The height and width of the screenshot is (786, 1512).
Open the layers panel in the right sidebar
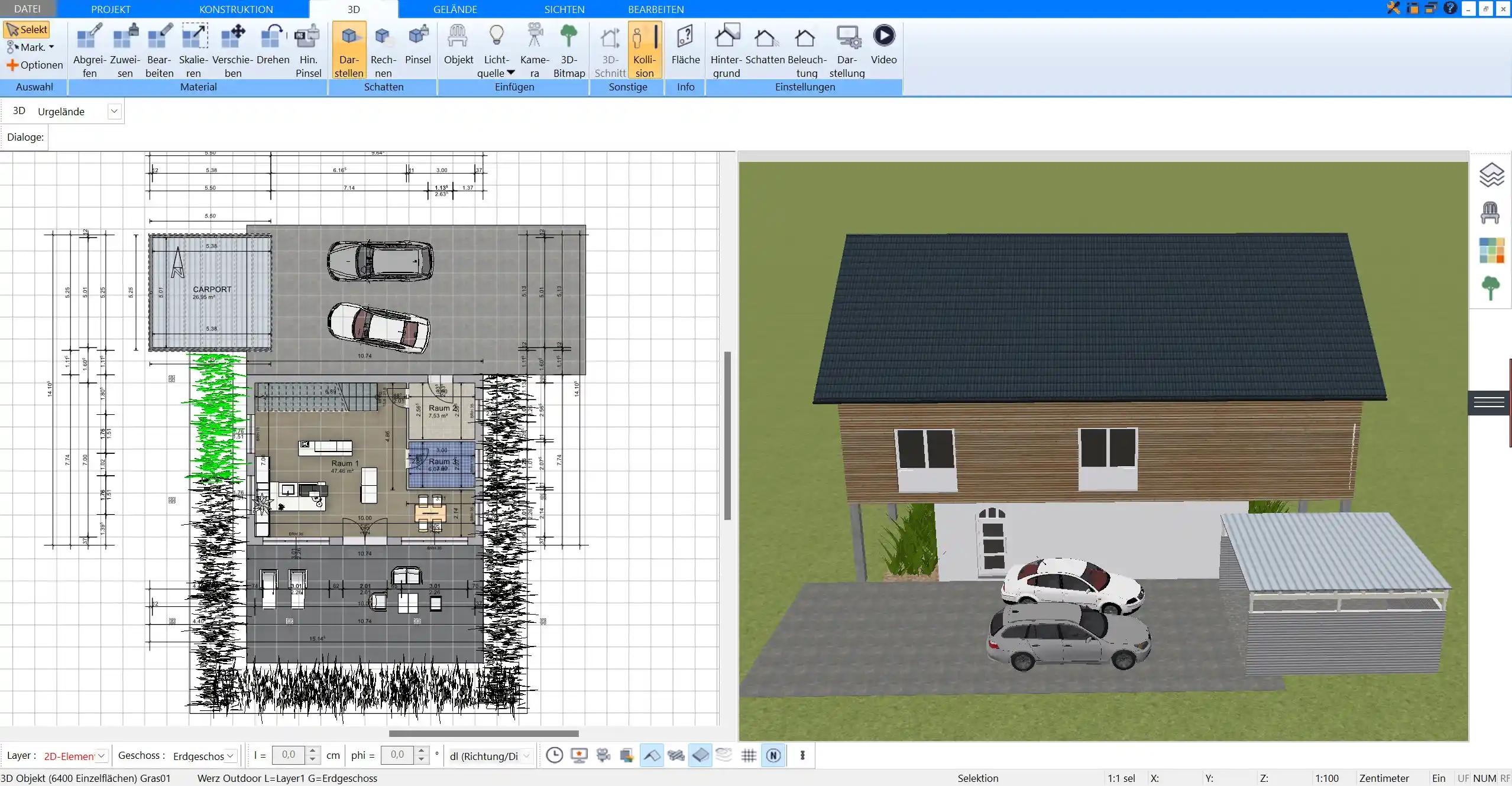(x=1491, y=175)
